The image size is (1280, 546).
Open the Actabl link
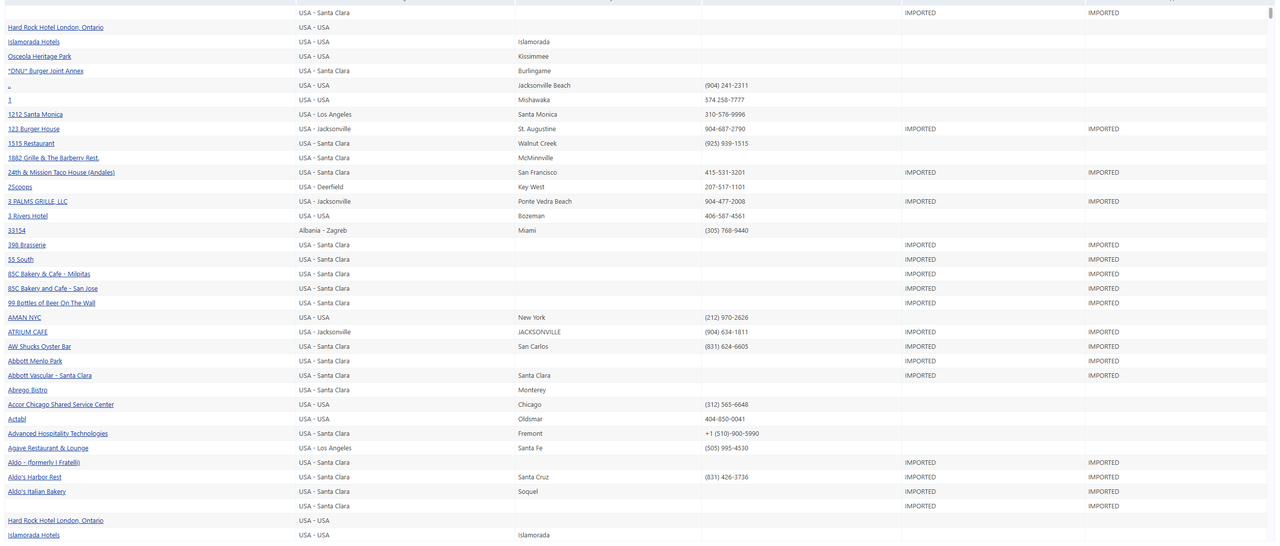[x=17, y=419]
